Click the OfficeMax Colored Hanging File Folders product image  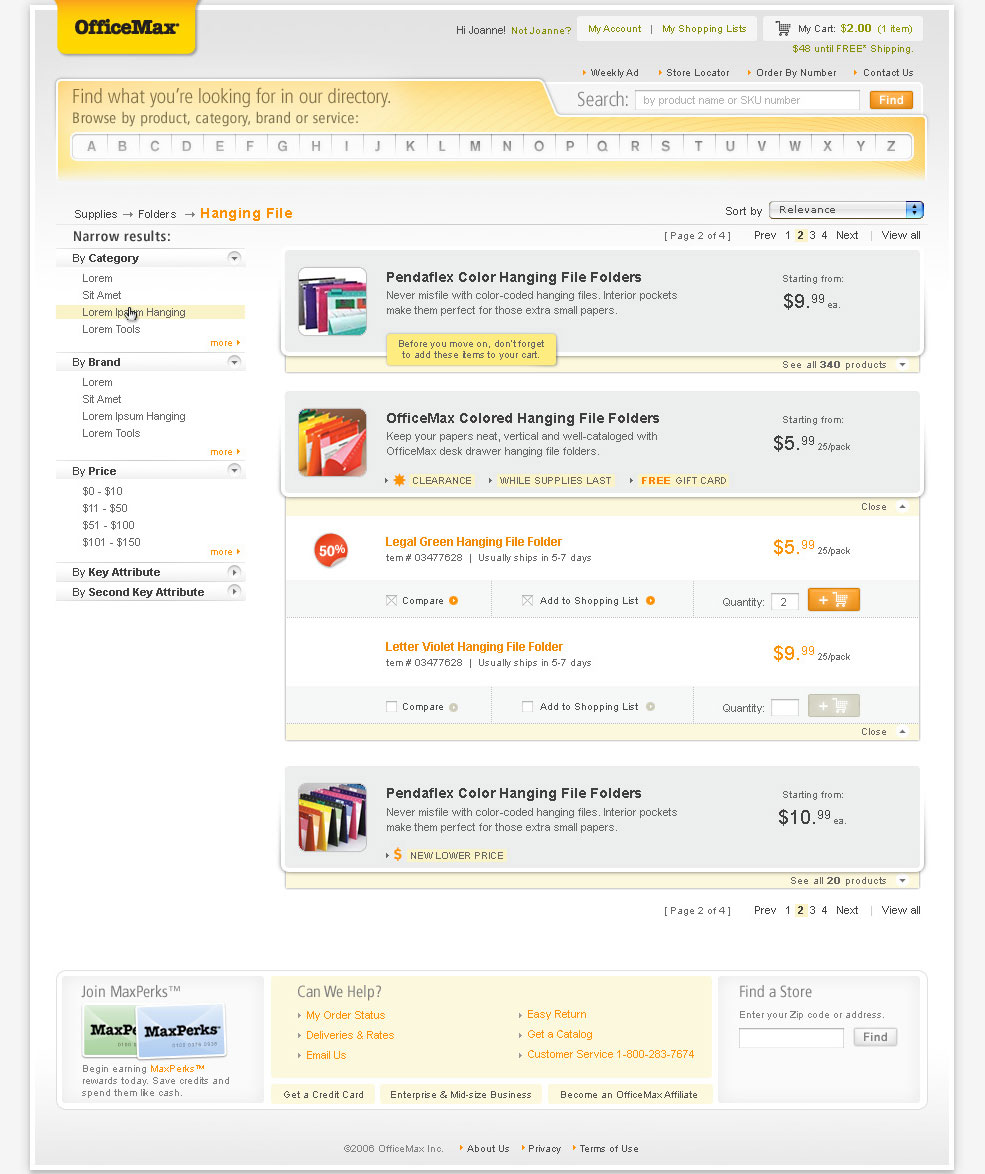click(332, 442)
